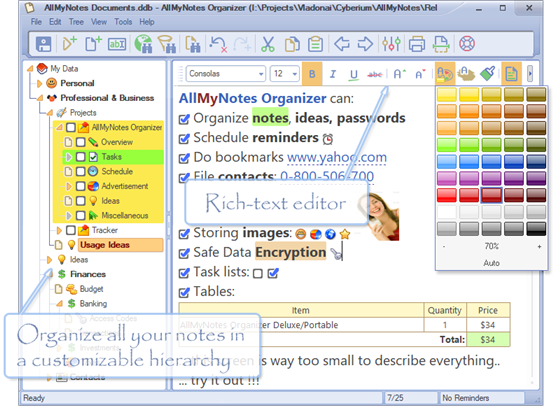Open the File menu
Screen dimensions: 560x414
tap(36, 22)
